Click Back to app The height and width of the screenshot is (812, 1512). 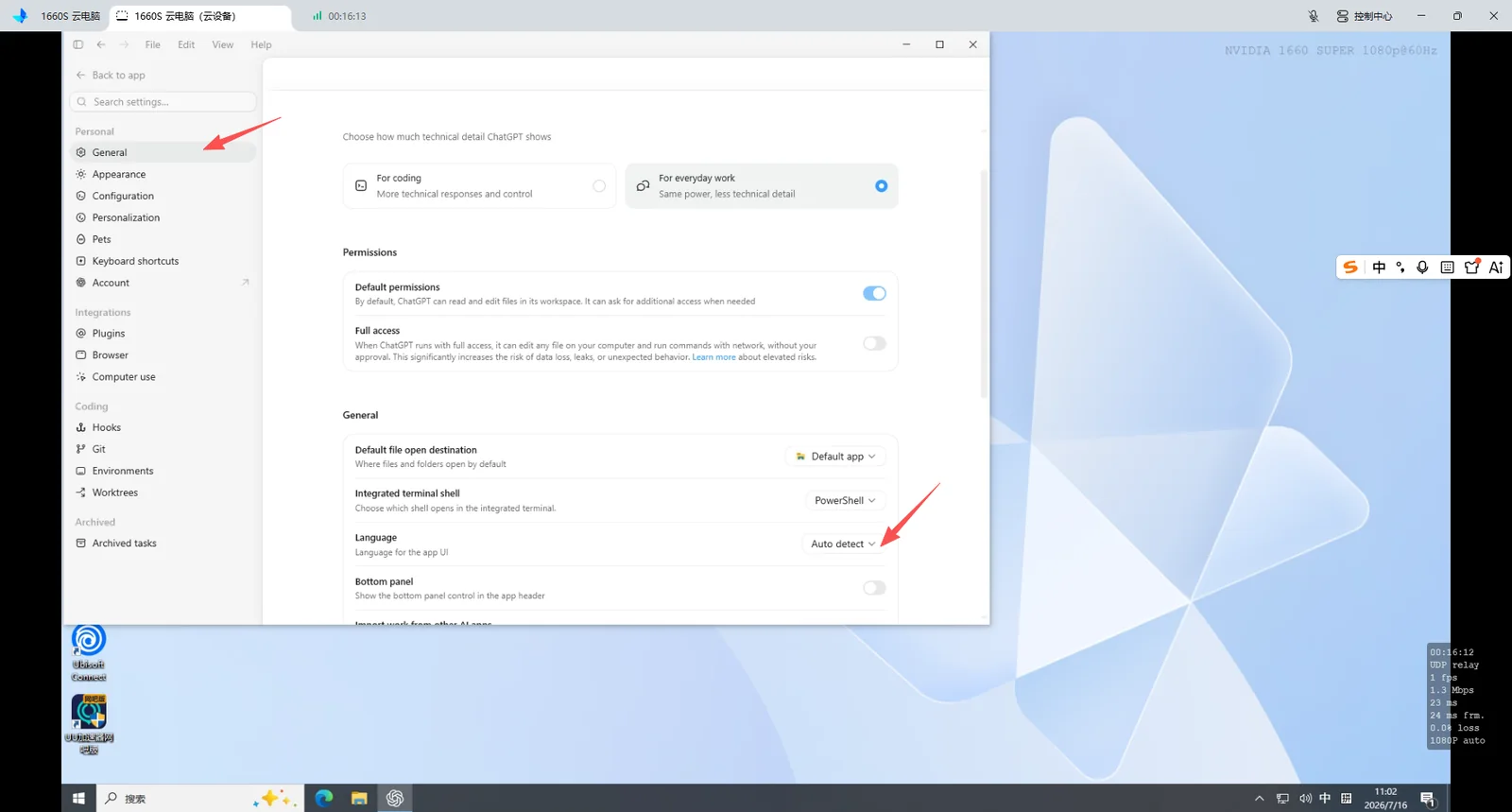coord(111,76)
